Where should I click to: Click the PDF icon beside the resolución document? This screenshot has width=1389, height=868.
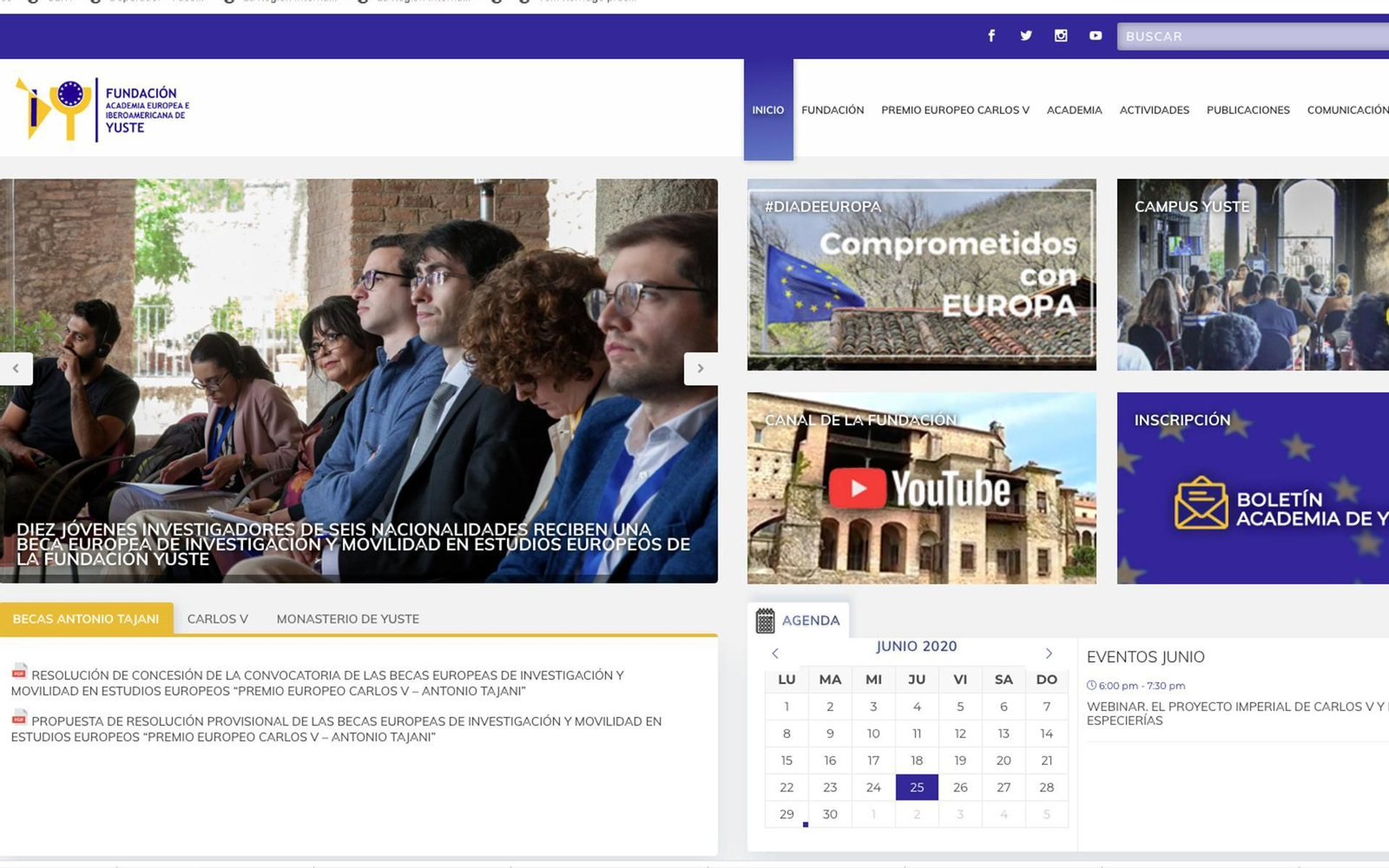(19, 671)
